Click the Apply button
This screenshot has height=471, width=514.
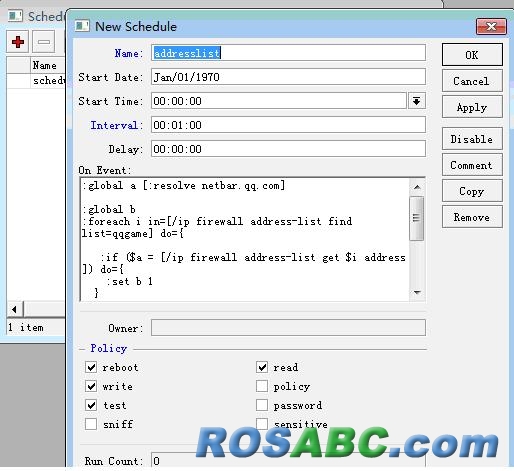point(472,107)
